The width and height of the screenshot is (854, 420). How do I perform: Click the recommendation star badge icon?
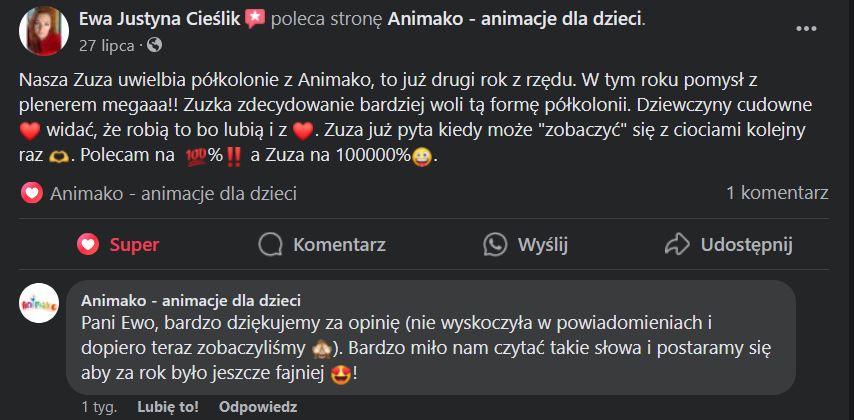tap(254, 18)
